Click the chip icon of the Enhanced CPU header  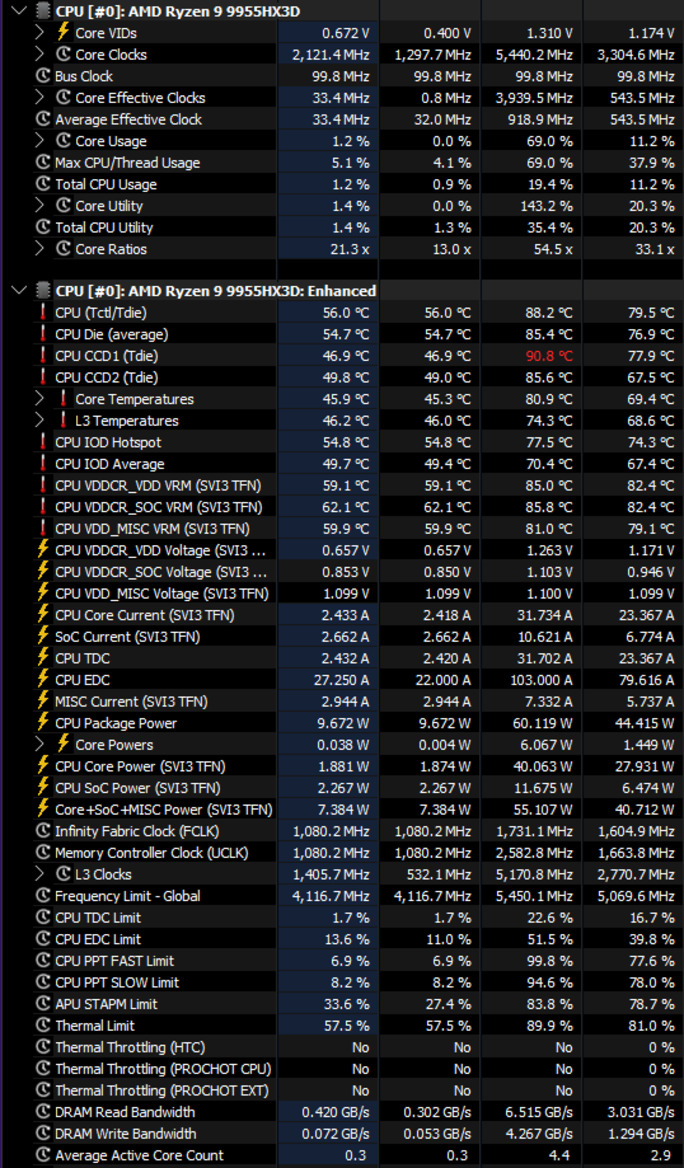point(43,291)
